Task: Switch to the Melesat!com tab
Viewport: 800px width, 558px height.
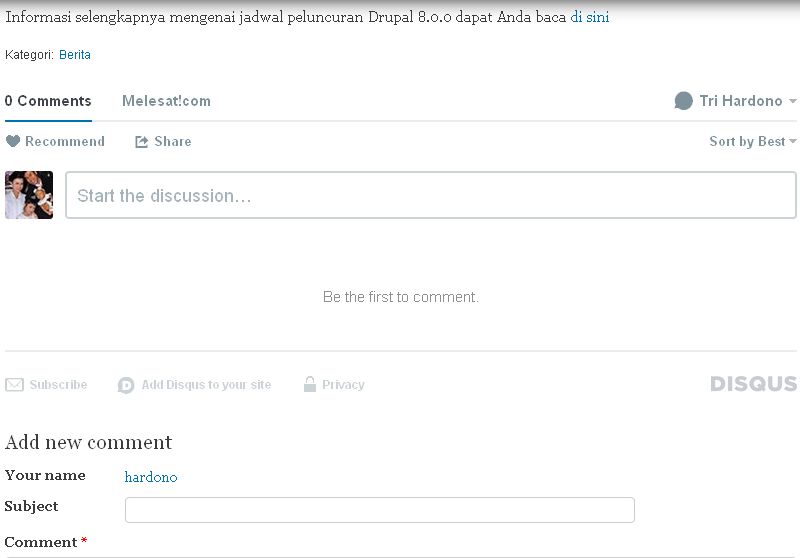Action: pyautogui.click(x=166, y=101)
